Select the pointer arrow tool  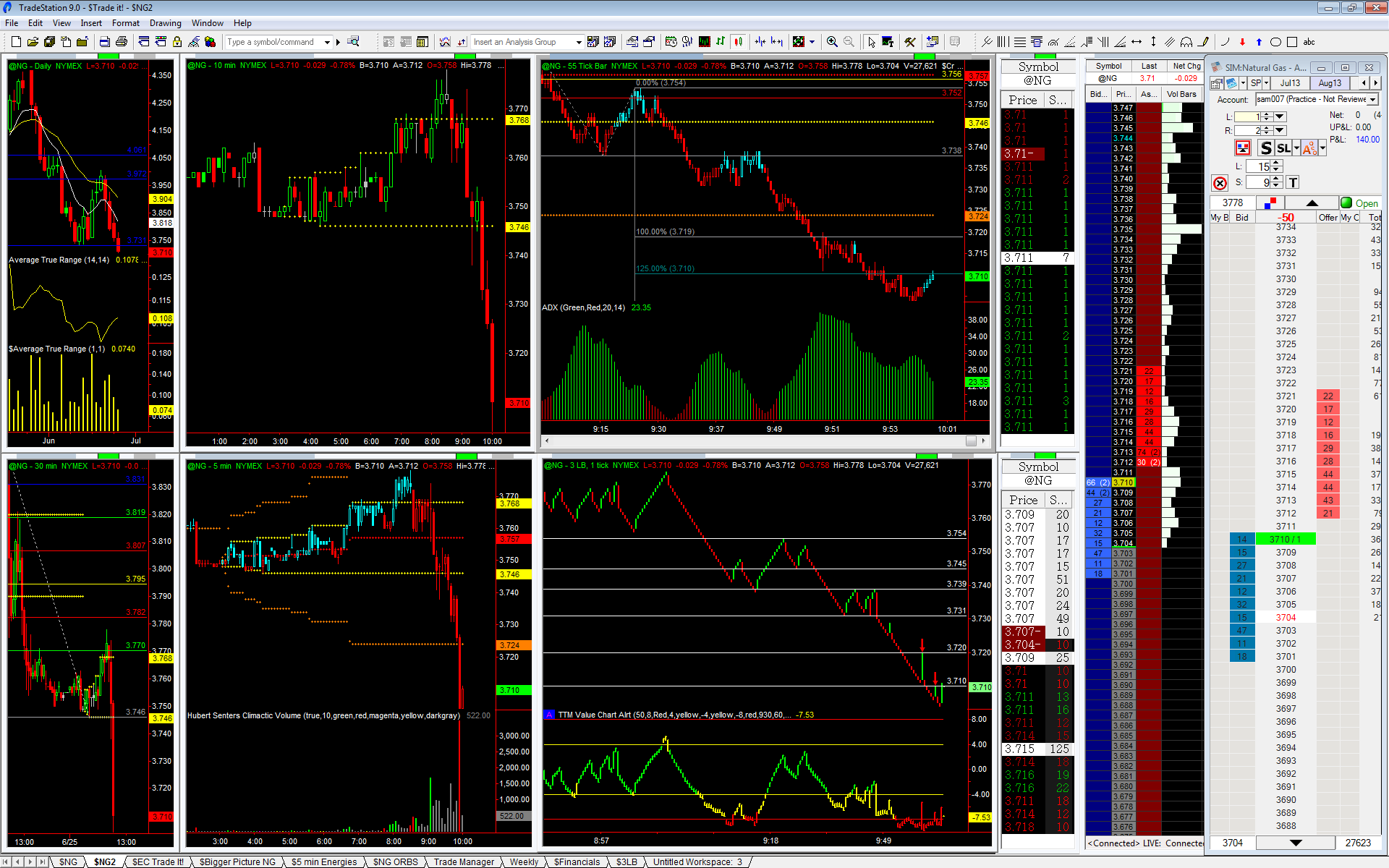pos(872,42)
